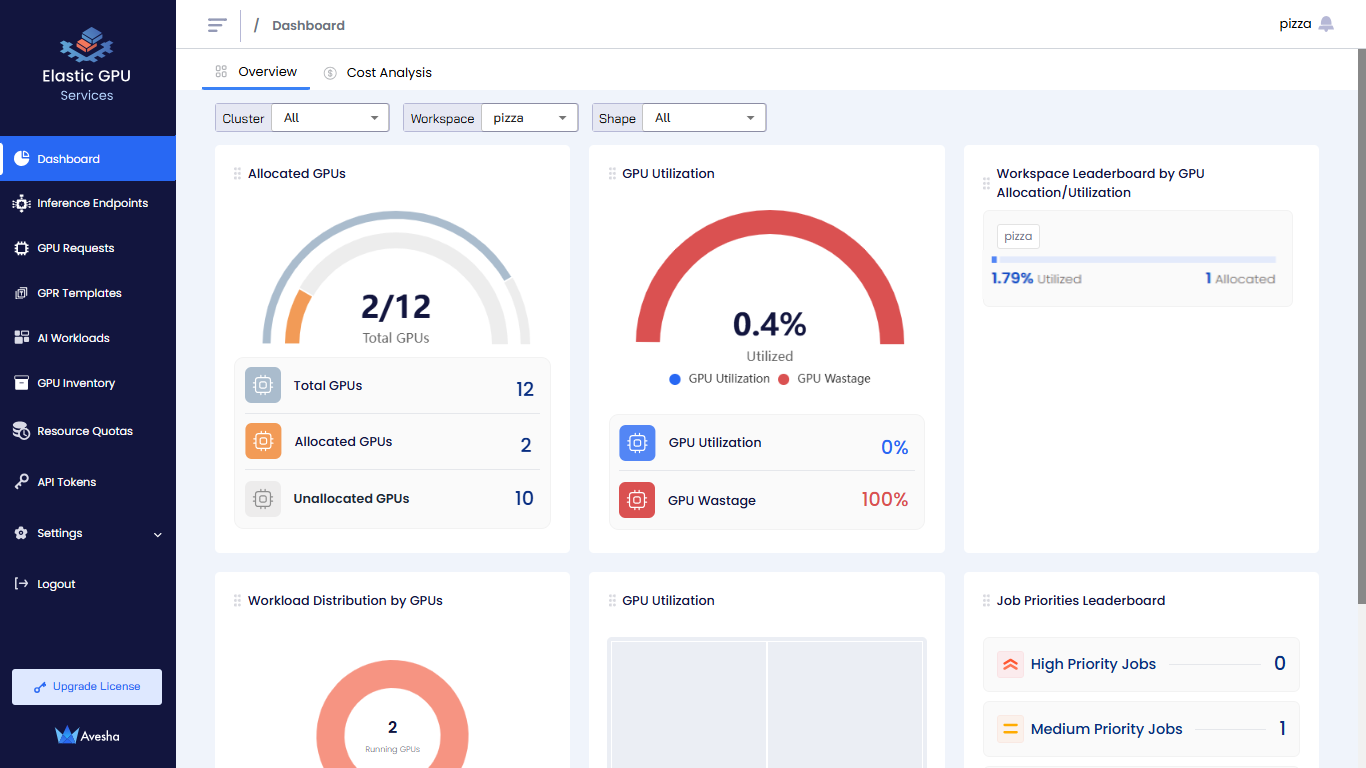The width and height of the screenshot is (1366, 768).
Task: Open the Workspace dropdown showing pizza
Action: [x=529, y=118]
